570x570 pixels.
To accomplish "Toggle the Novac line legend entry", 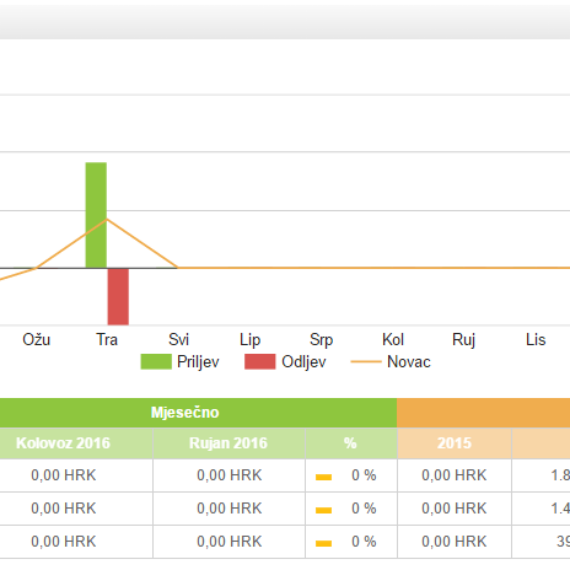I will pyautogui.click(x=391, y=362).
